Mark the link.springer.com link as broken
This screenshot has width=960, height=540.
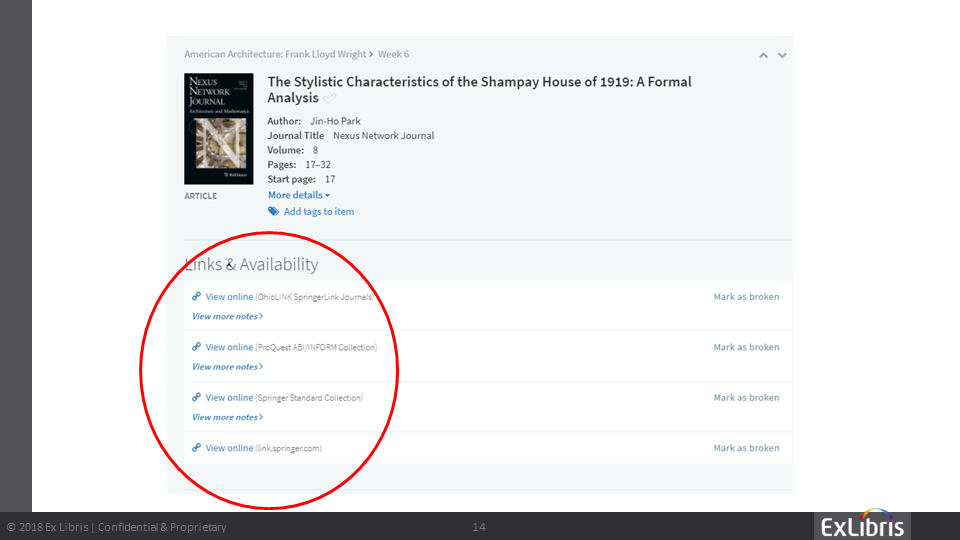tap(745, 448)
